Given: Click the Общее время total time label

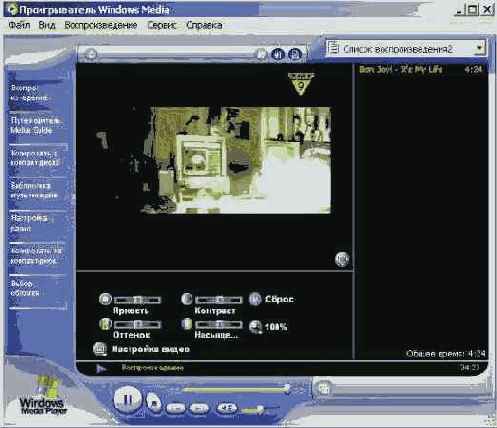Looking at the screenshot, I should pyautogui.click(x=445, y=353).
